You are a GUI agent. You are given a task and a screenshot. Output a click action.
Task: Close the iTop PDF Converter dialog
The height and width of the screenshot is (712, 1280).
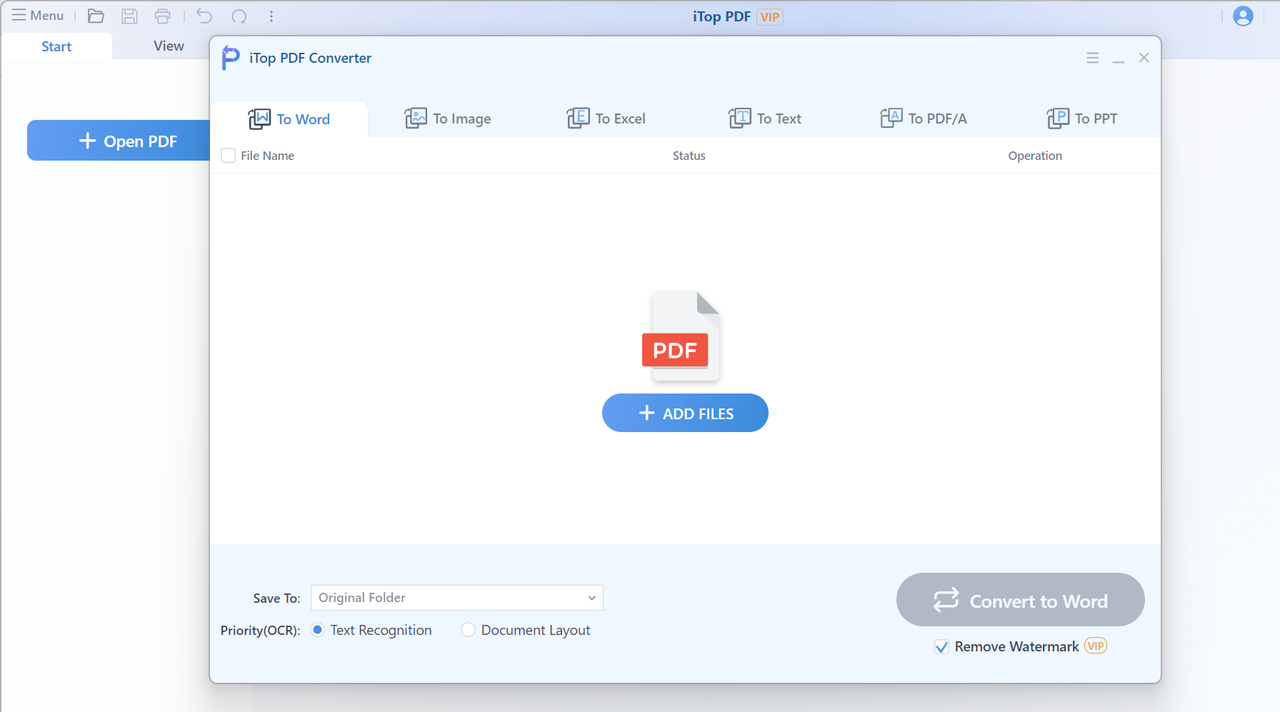pos(1144,58)
